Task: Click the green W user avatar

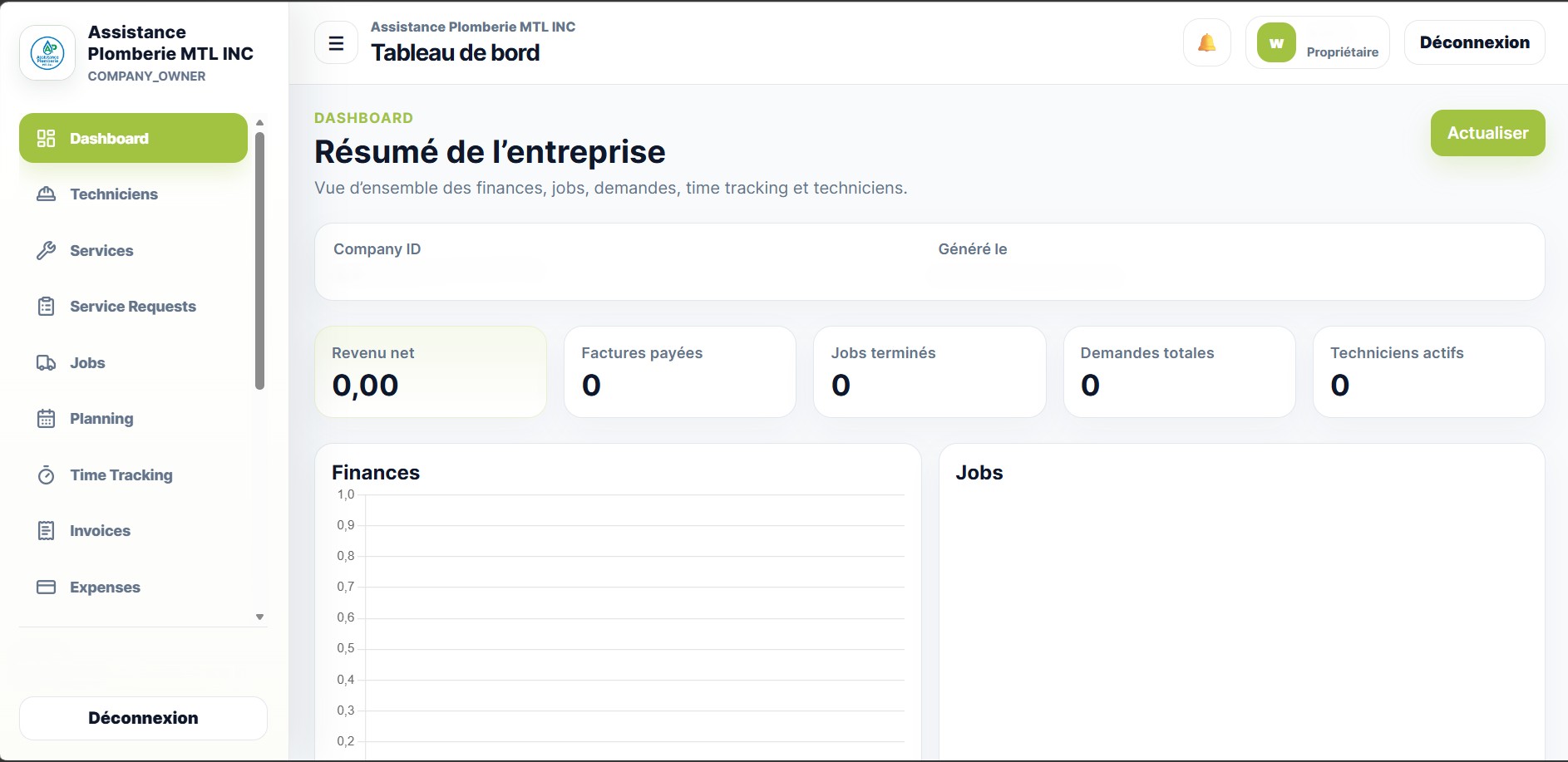Action: click(x=1276, y=42)
